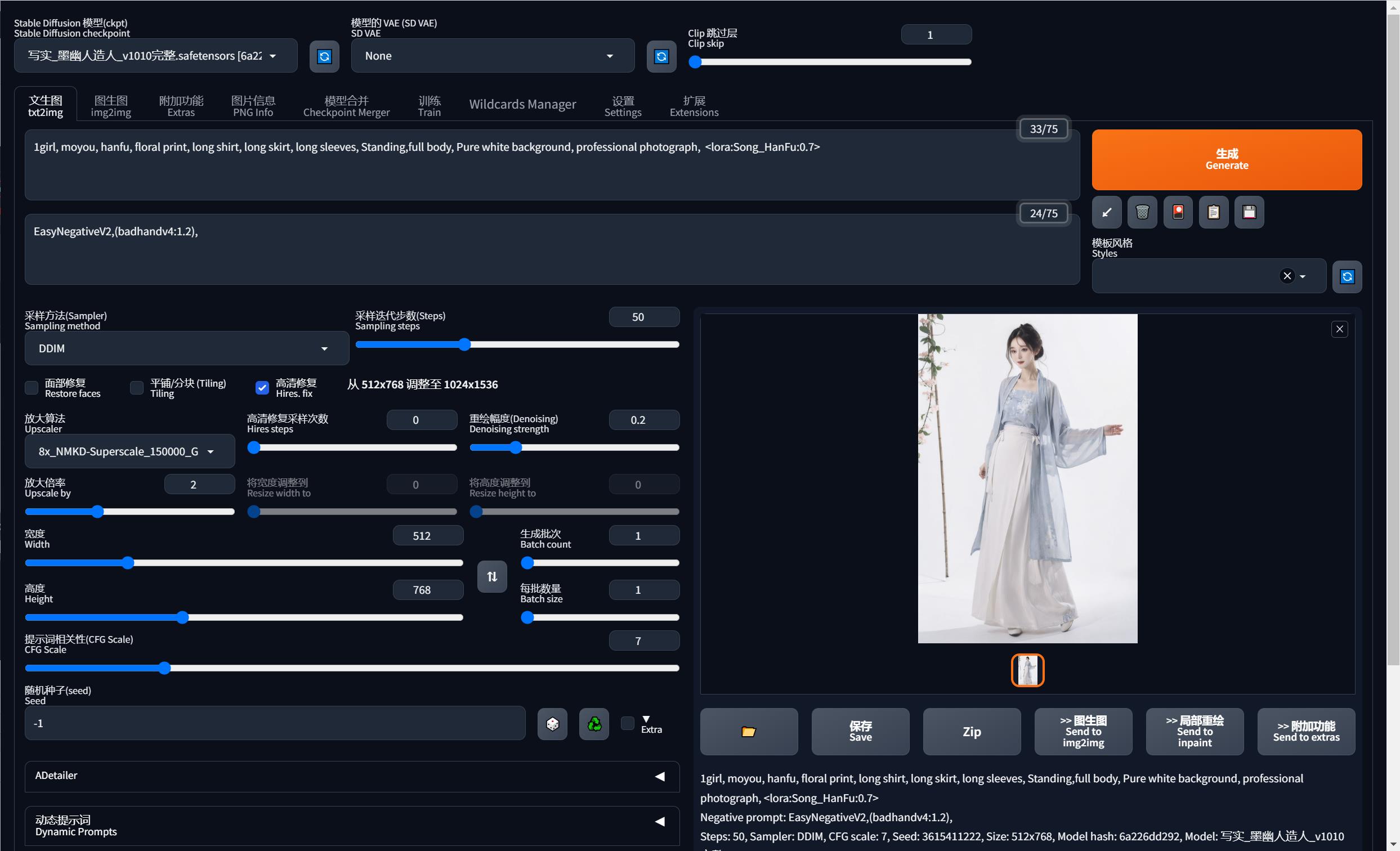The height and width of the screenshot is (851, 1400).
Task: Click the Seed input field
Action: click(275, 723)
